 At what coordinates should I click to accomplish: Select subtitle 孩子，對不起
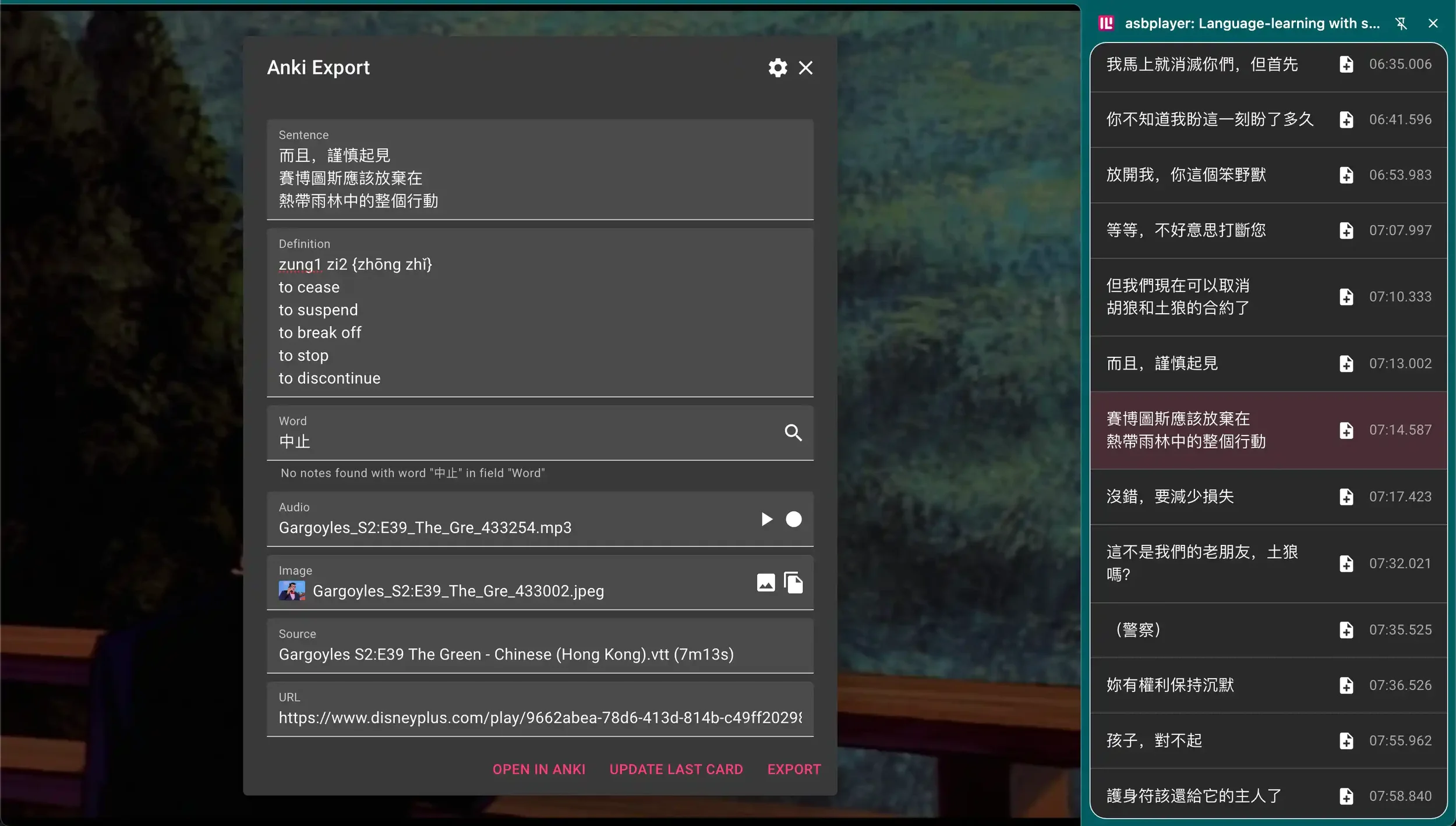tap(1154, 740)
